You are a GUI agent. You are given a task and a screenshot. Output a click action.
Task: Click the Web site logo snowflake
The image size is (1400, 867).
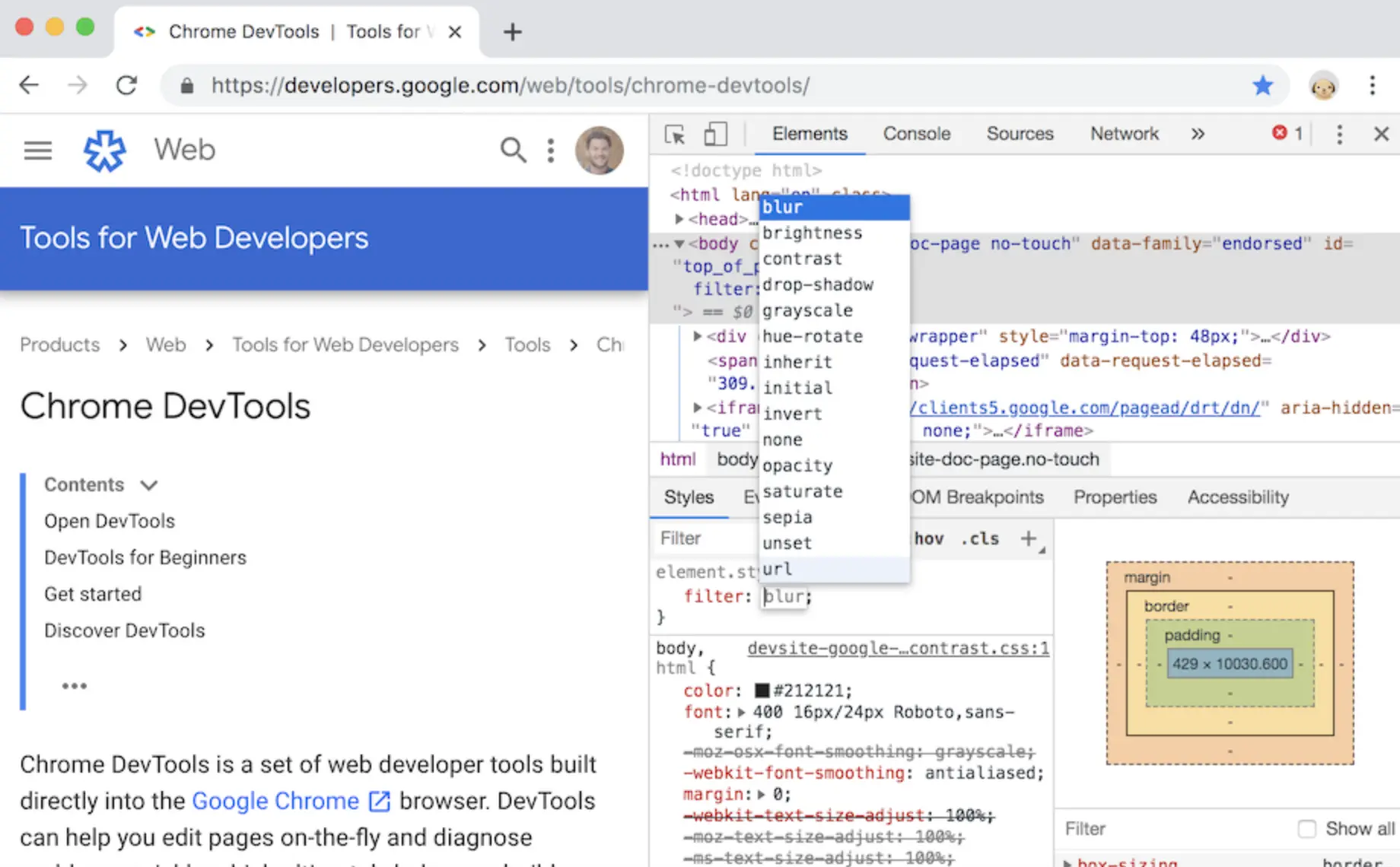(105, 151)
